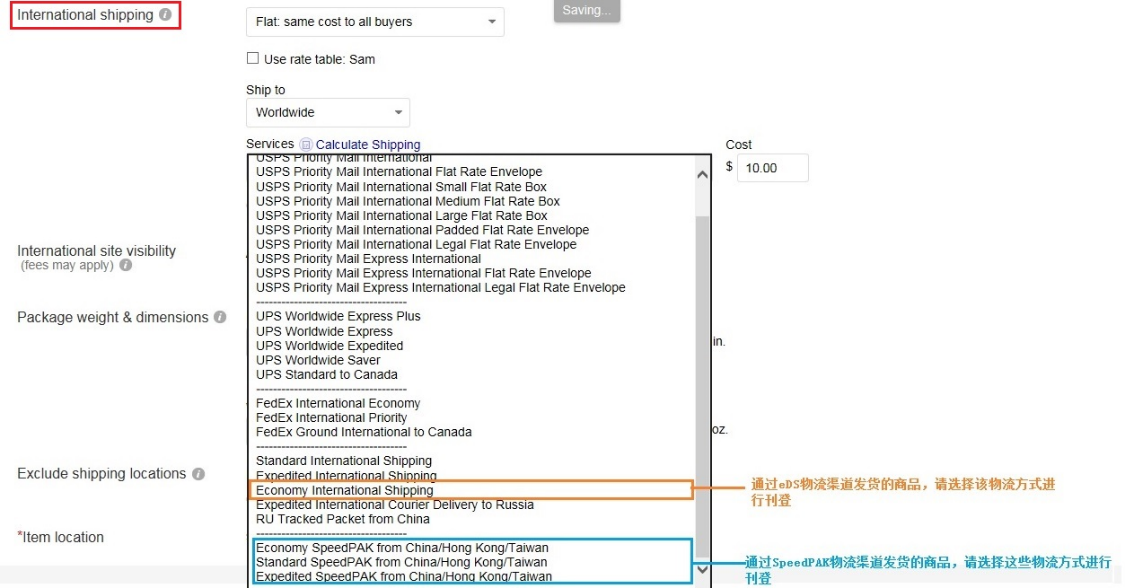Open the Flat: same cost dropdown
1125x588 pixels.
pyautogui.click(x=375, y=22)
